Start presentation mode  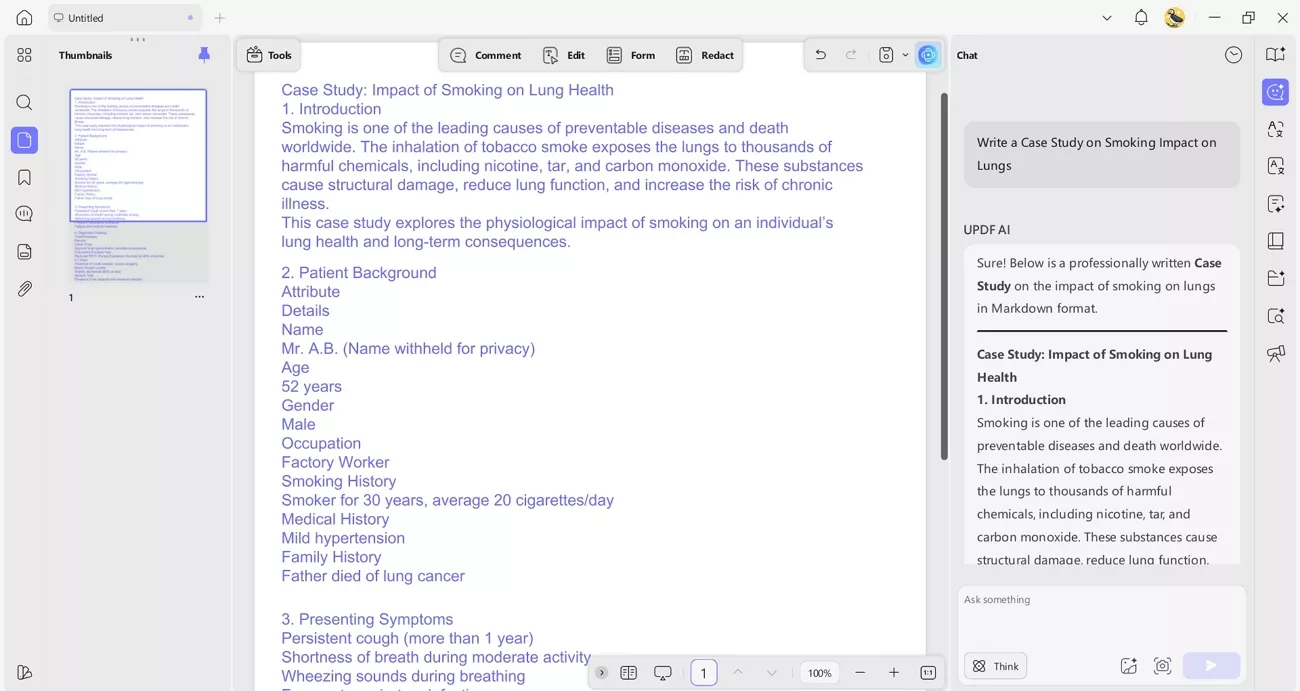point(663,673)
